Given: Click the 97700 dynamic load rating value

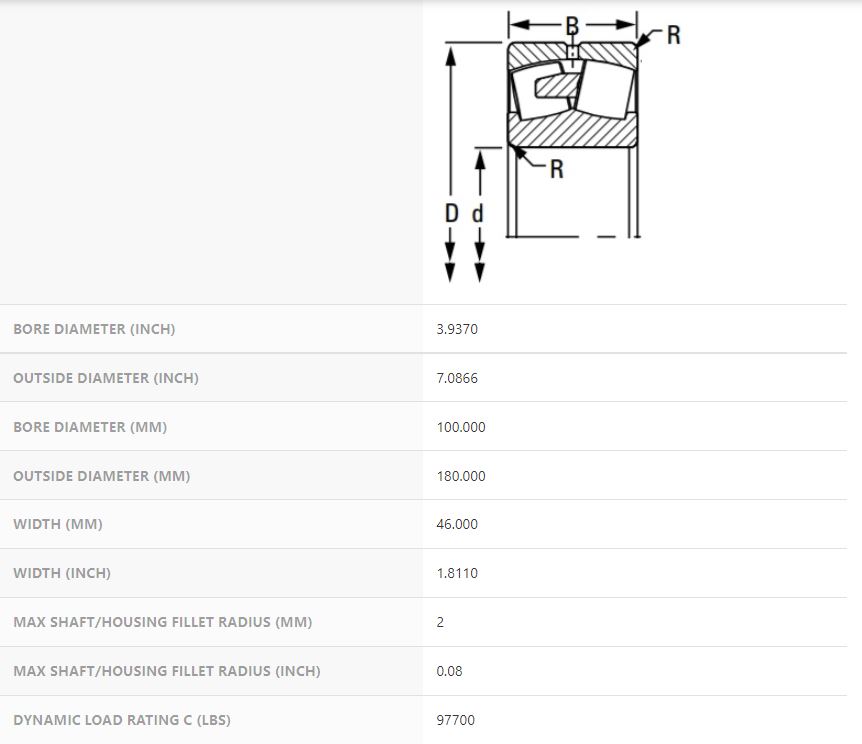Looking at the screenshot, I should pyautogui.click(x=454, y=720).
